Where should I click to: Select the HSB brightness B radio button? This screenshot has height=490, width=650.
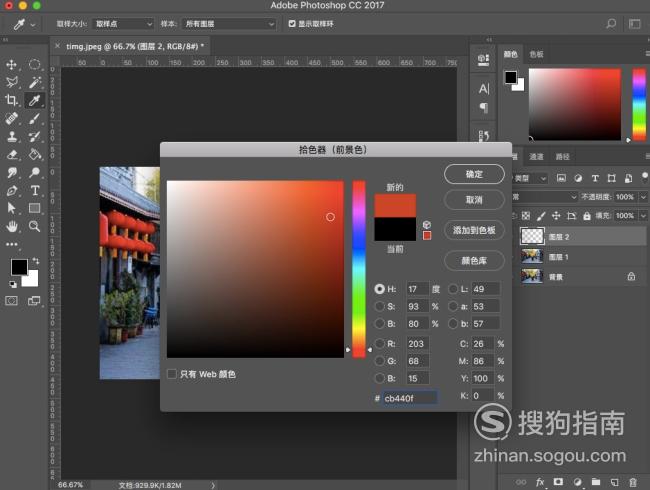point(379,323)
